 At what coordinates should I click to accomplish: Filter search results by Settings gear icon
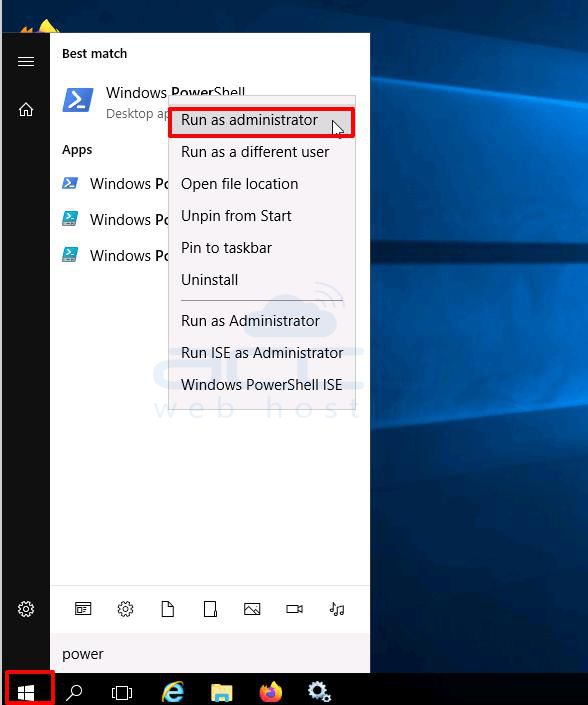125,609
